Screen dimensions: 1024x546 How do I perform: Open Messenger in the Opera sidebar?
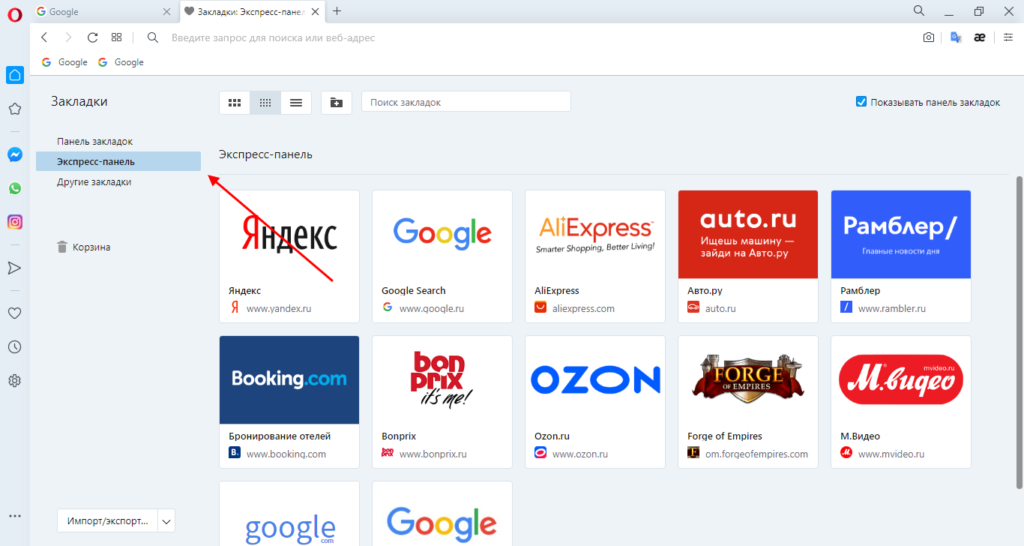(x=15, y=155)
